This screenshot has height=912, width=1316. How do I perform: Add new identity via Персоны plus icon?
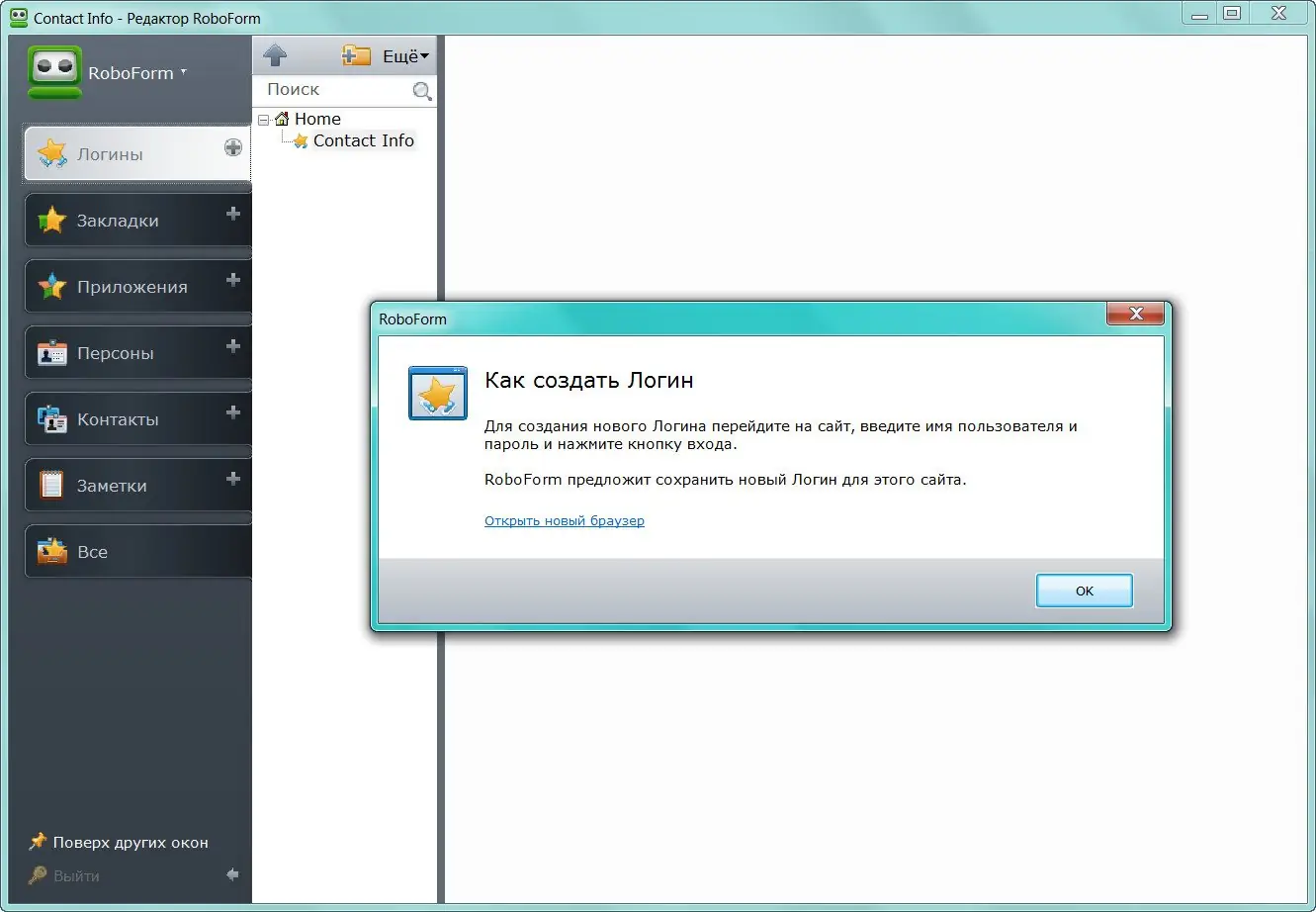233,346
